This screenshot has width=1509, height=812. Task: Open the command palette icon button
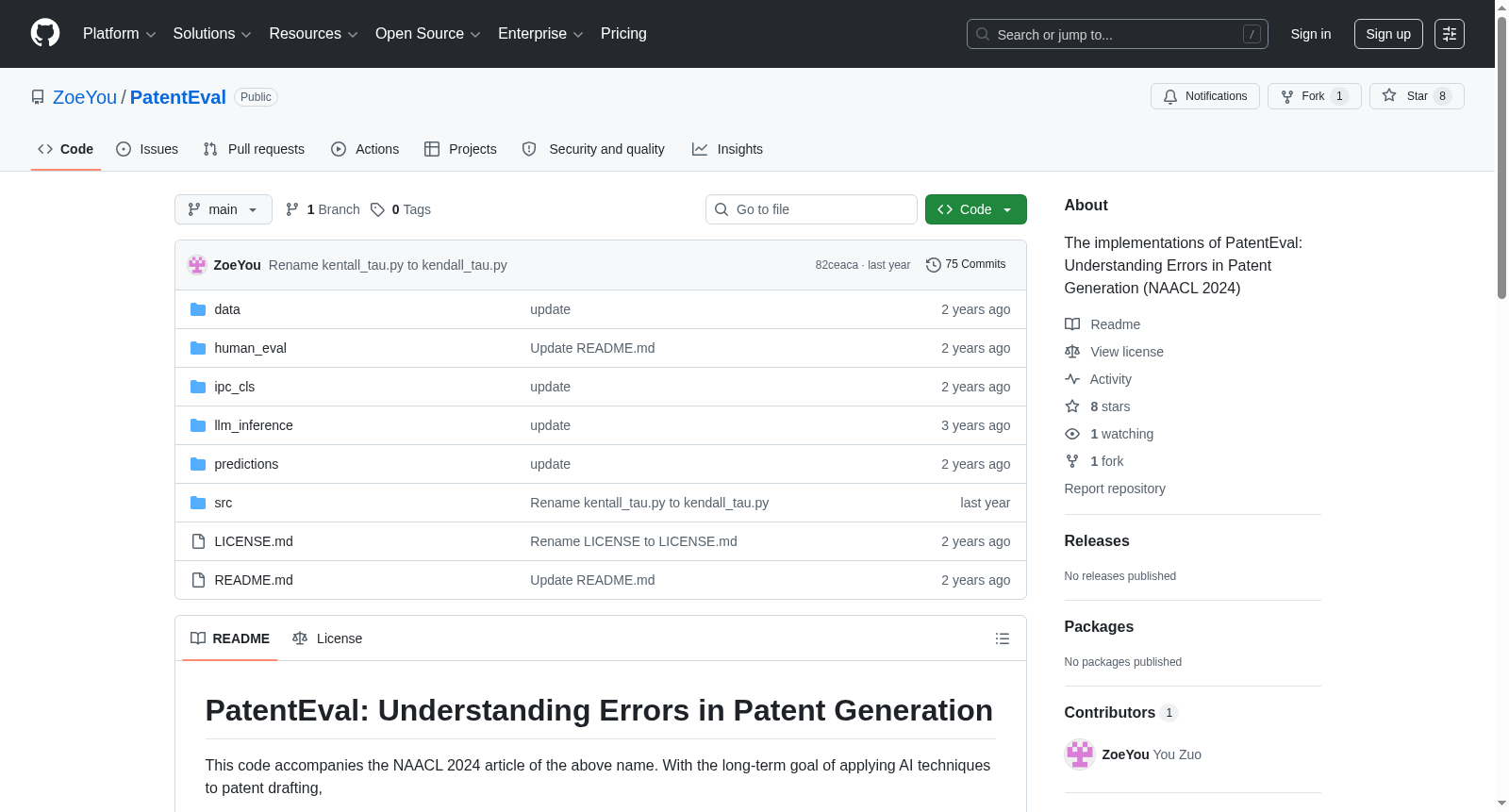point(1450,34)
